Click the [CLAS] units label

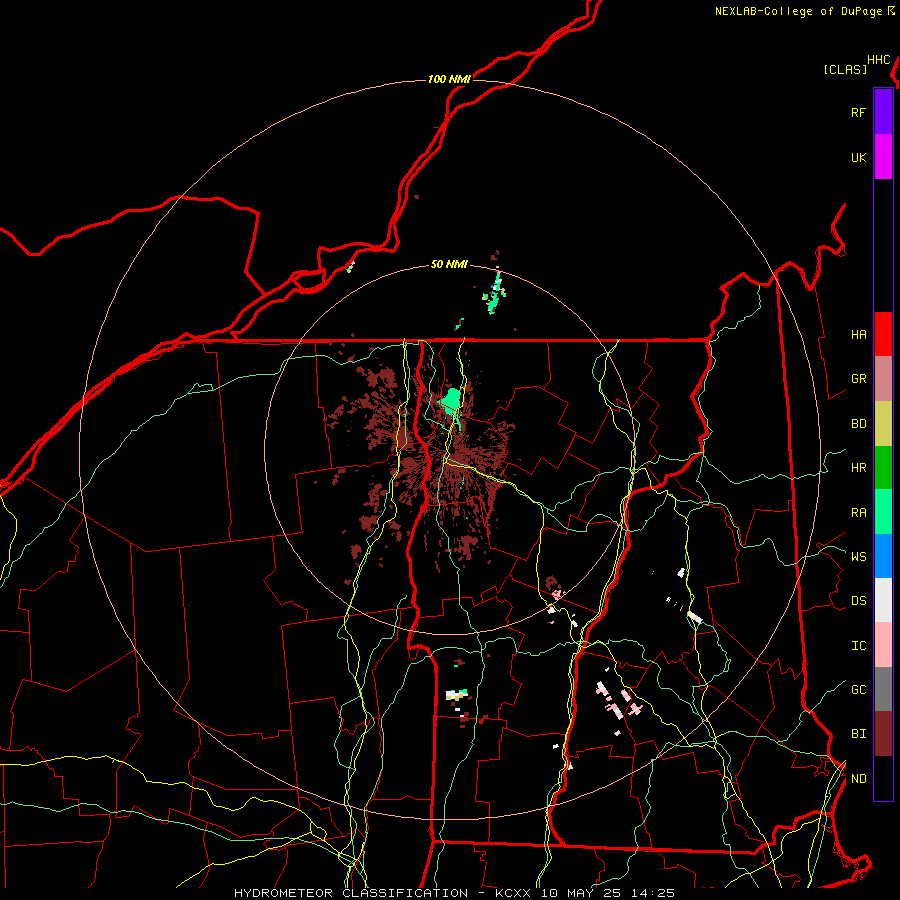click(845, 69)
